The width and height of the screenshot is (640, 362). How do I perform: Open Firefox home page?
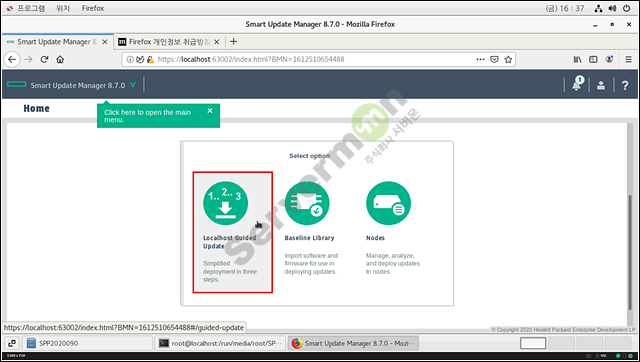click(x=60, y=60)
